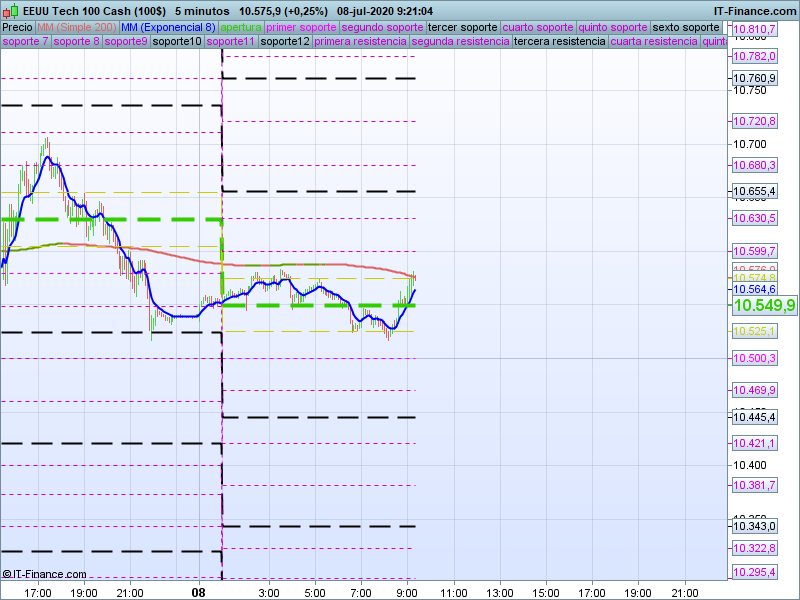Click the cuarta resistencia legend label
800x600 pixels.
click(x=654, y=42)
